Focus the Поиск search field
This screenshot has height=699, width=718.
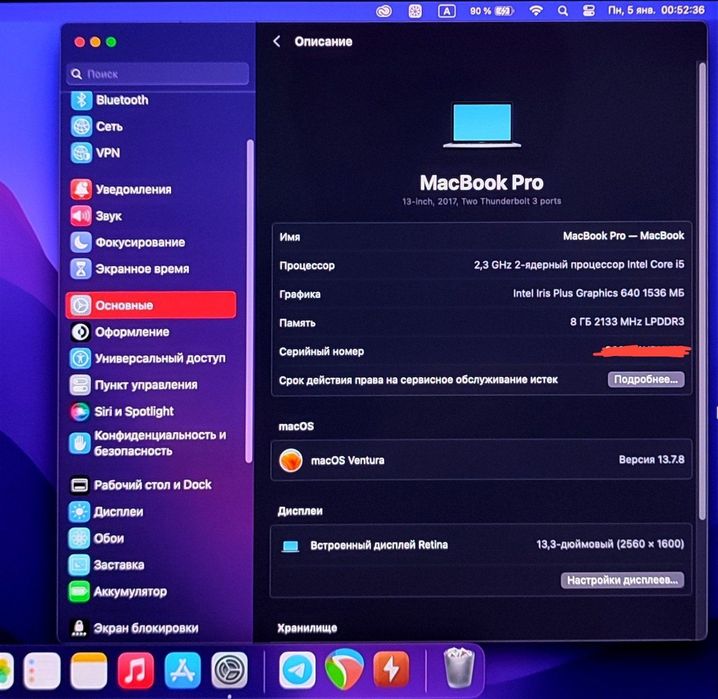(158, 74)
